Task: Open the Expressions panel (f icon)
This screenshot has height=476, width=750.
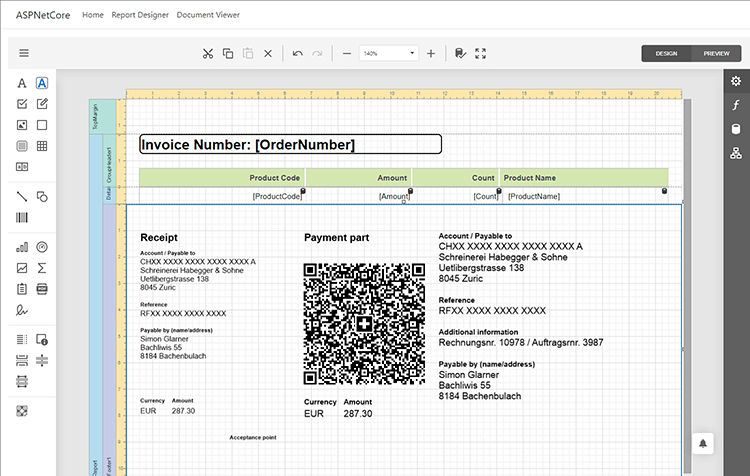Action: pos(736,104)
